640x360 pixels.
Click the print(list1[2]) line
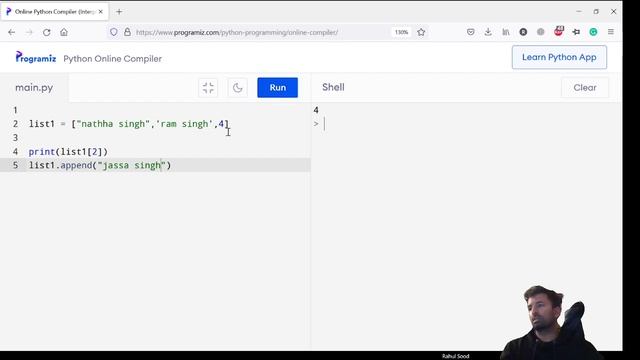tap(68, 151)
